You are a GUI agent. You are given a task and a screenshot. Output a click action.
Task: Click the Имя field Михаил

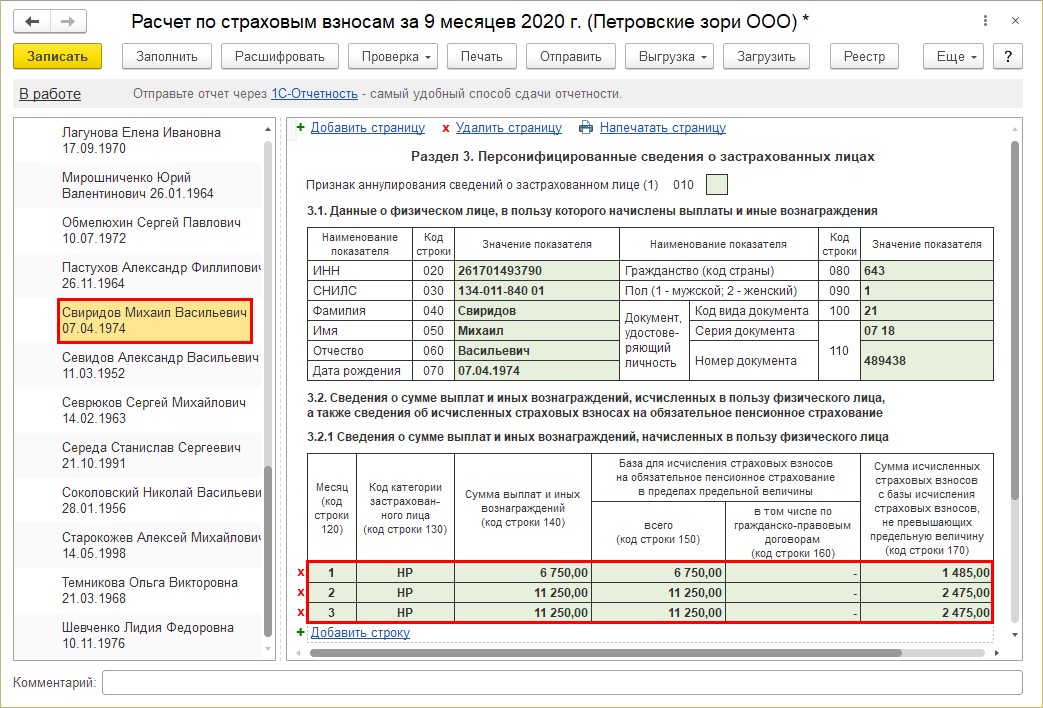pyautogui.click(x=537, y=331)
